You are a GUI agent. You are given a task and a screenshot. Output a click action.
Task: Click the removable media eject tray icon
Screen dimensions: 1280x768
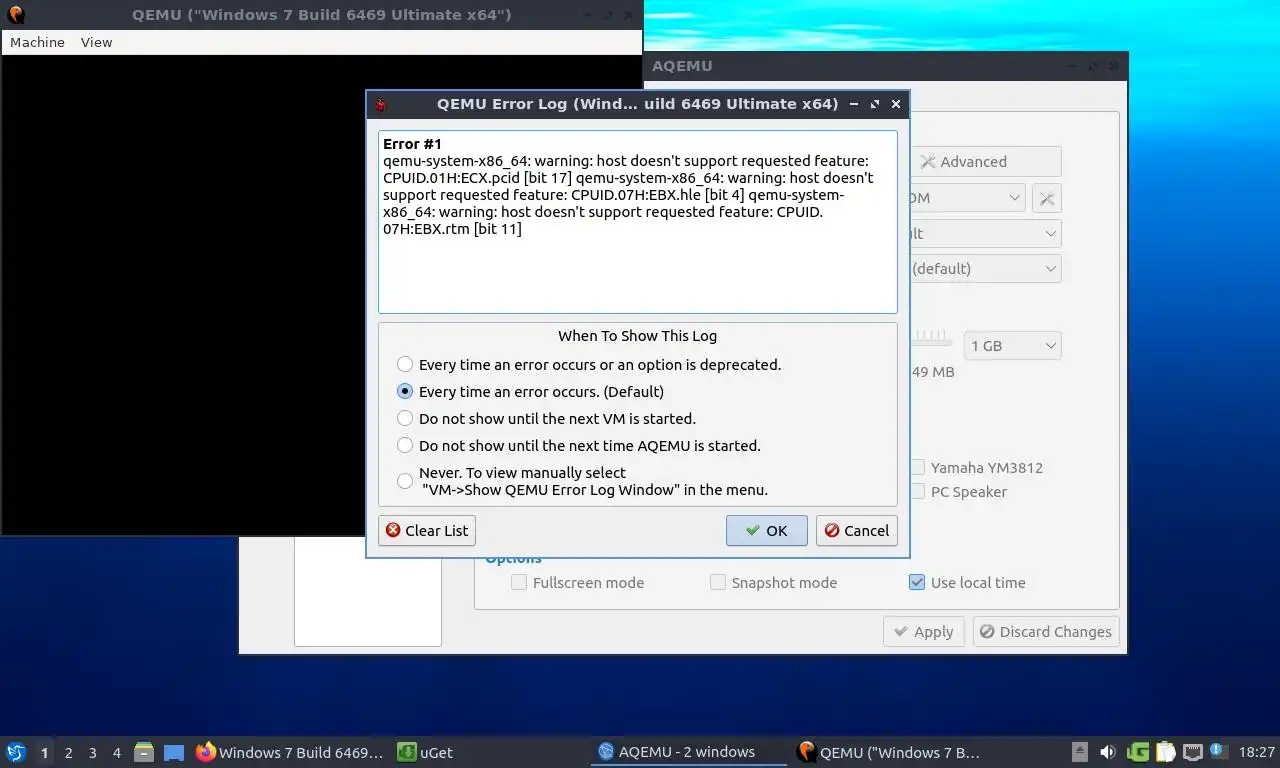click(1080, 752)
